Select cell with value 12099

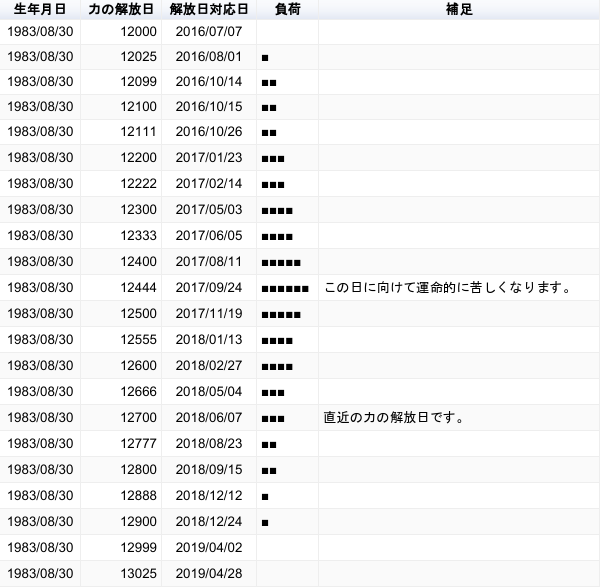[121, 82]
